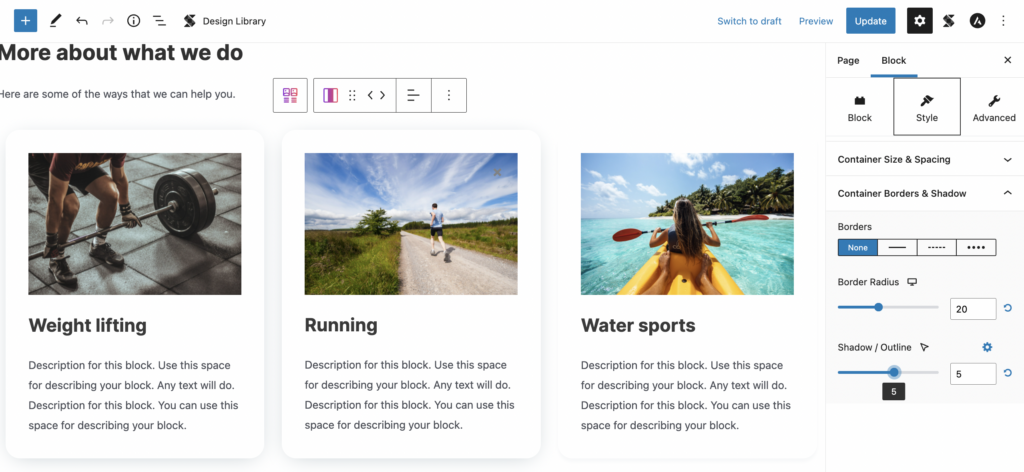Collapse Container Borders & Shadow section
The height and width of the screenshot is (472, 1024).
(925, 193)
